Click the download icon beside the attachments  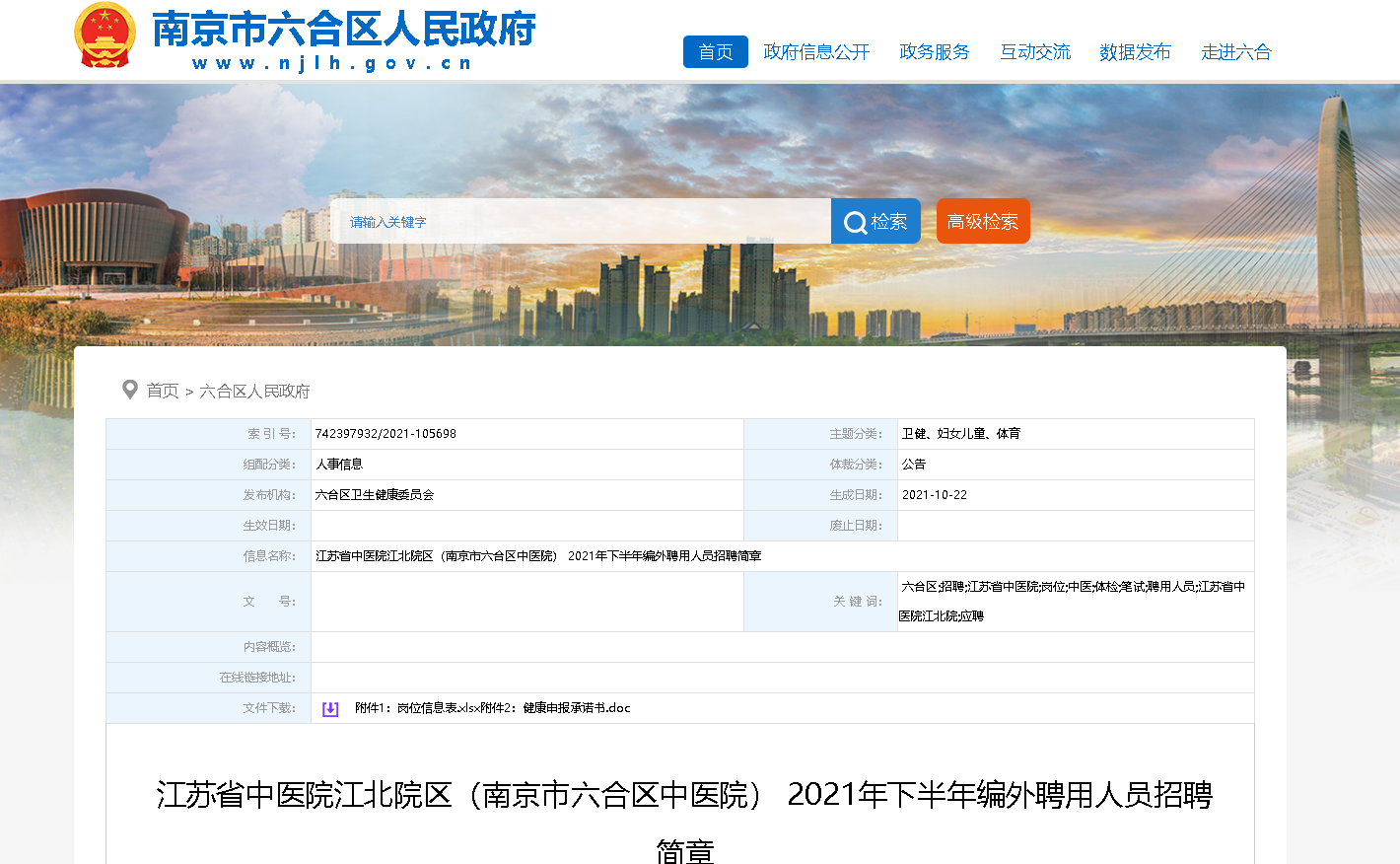[x=330, y=709]
